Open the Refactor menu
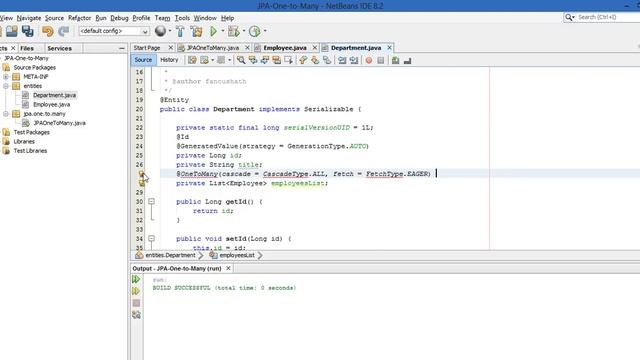Screen dimensions: 640x360 tap(80, 18)
